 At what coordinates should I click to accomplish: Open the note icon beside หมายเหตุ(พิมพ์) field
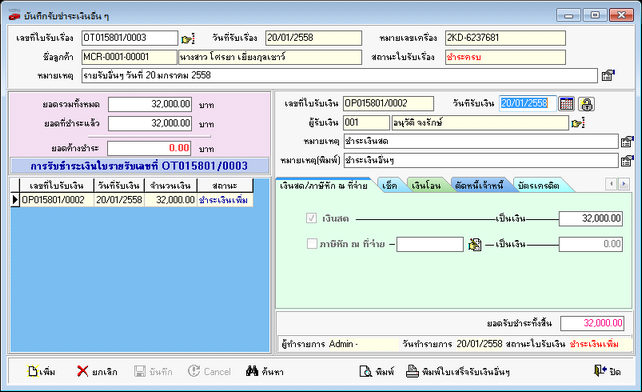627,161
